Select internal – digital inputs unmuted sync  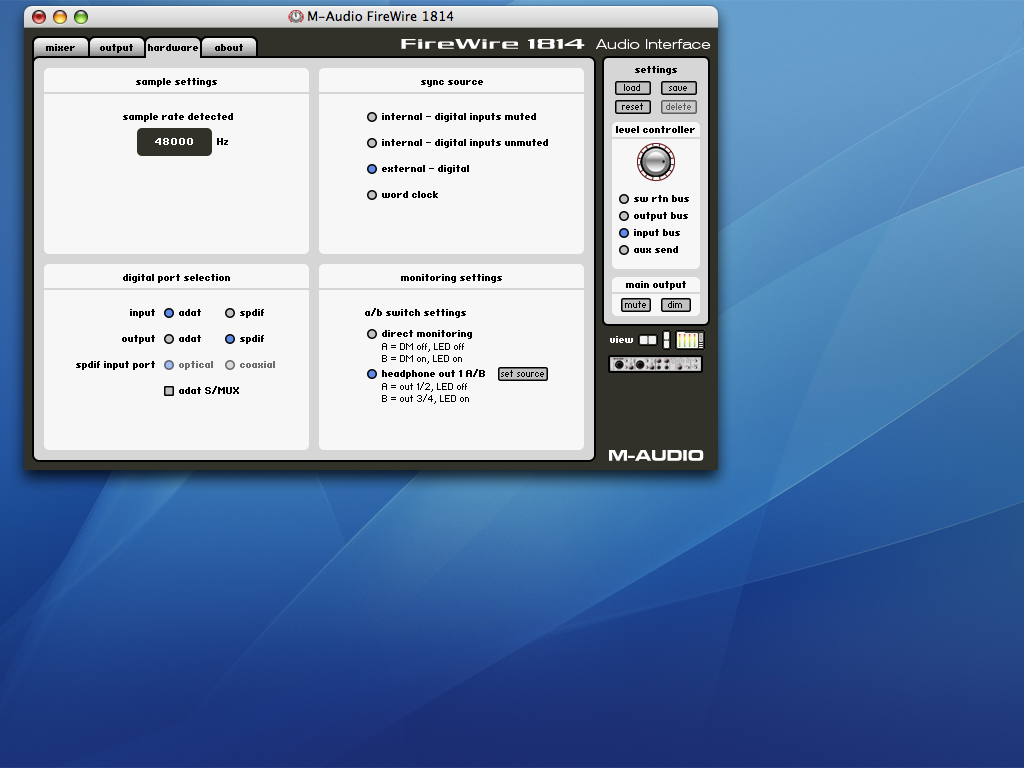pyautogui.click(x=372, y=143)
